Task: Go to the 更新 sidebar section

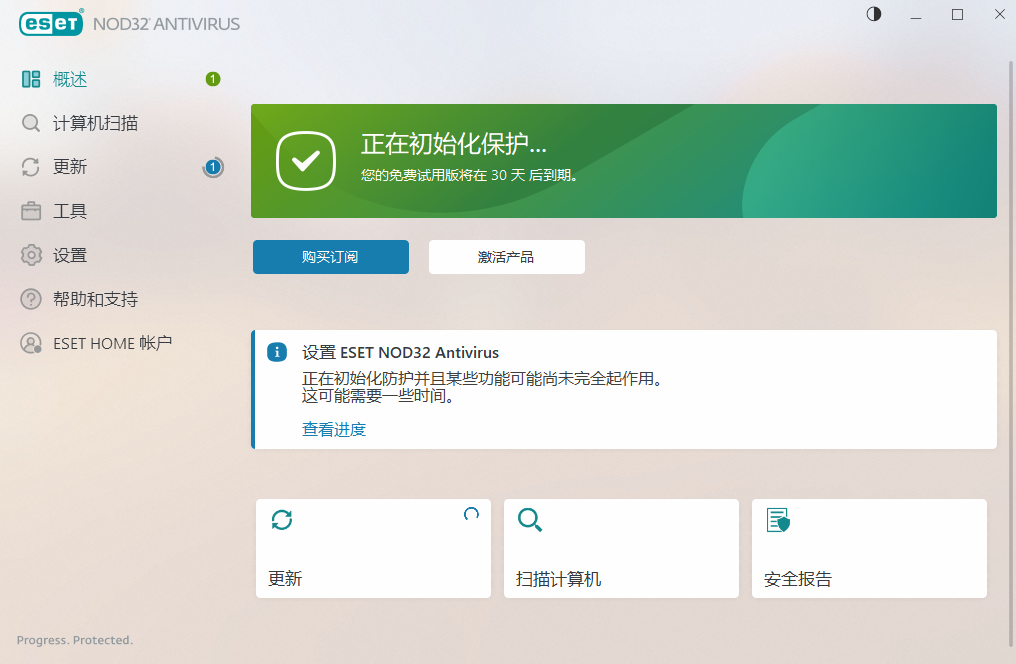Action: point(70,167)
